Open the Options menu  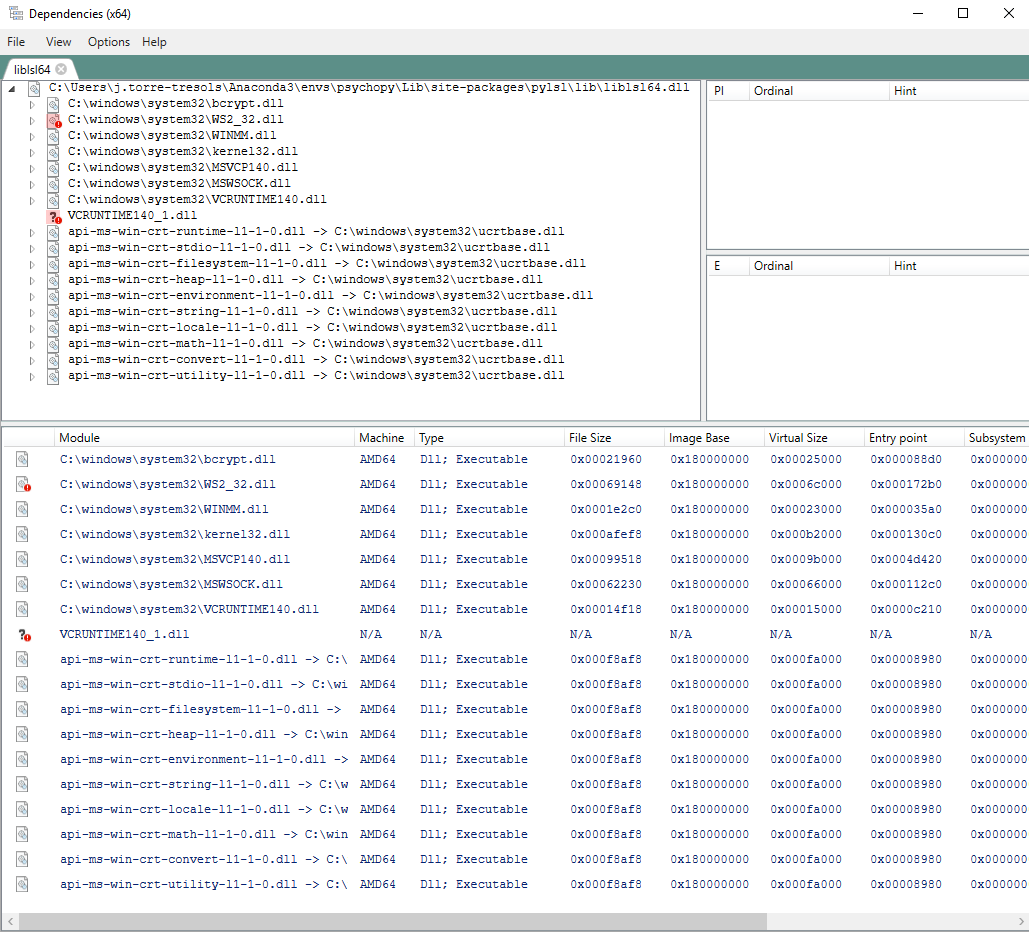108,42
